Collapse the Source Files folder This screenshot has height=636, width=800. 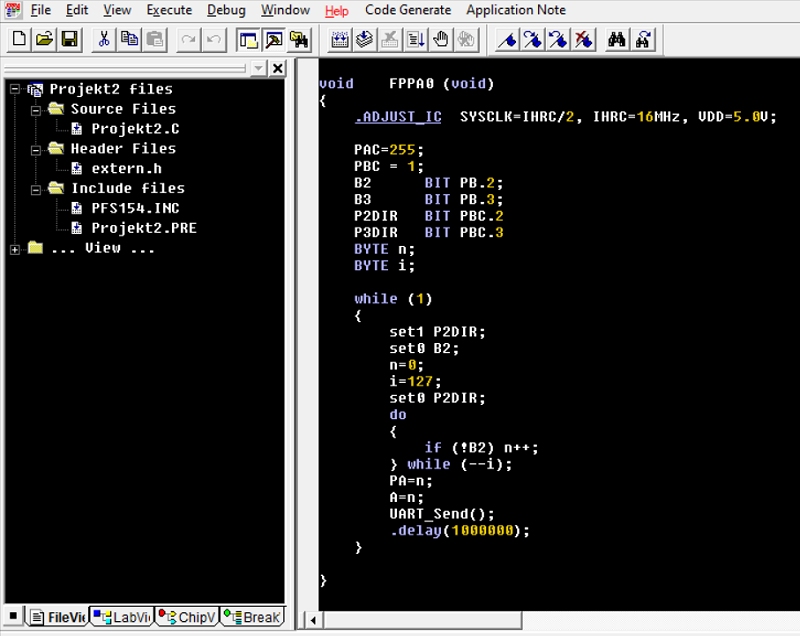coord(35,109)
